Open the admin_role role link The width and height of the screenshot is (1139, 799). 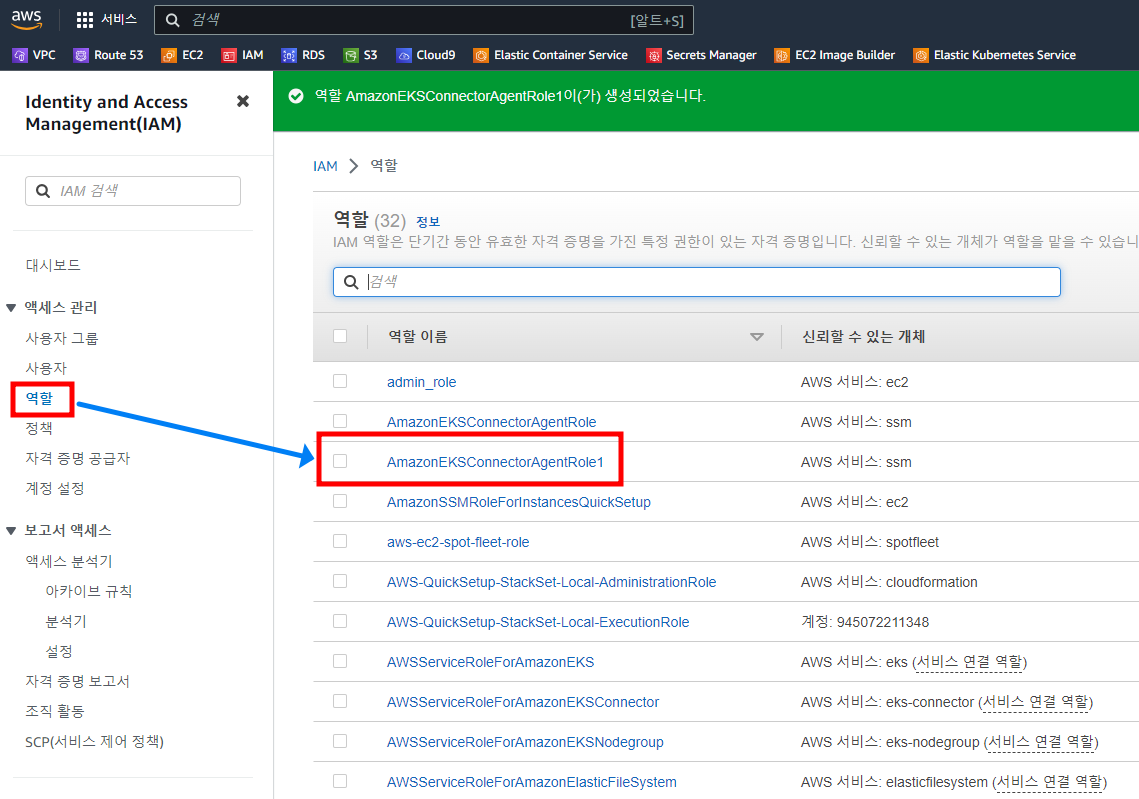[x=421, y=382]
